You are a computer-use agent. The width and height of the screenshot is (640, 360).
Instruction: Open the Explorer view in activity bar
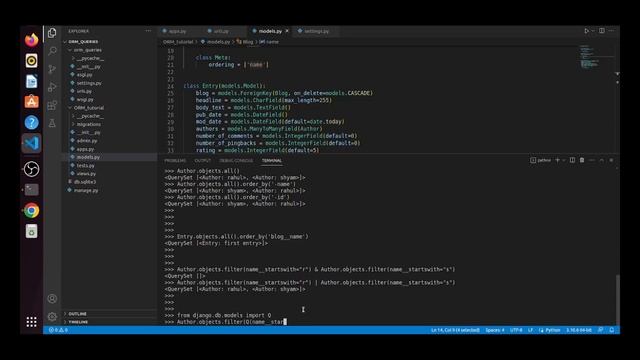52,33
